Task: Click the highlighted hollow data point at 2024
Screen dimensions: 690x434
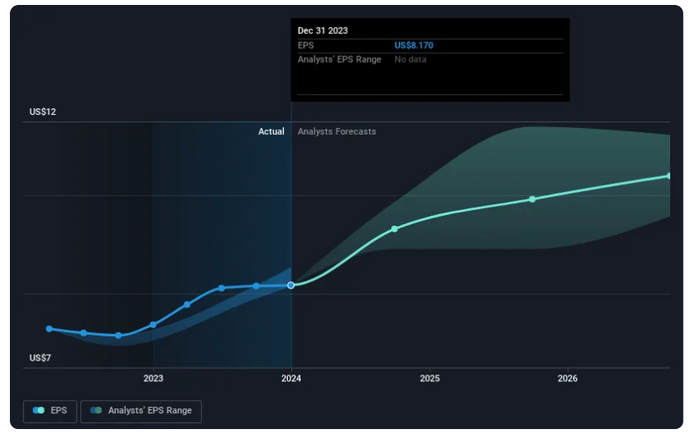Action: tap(291, 285)
